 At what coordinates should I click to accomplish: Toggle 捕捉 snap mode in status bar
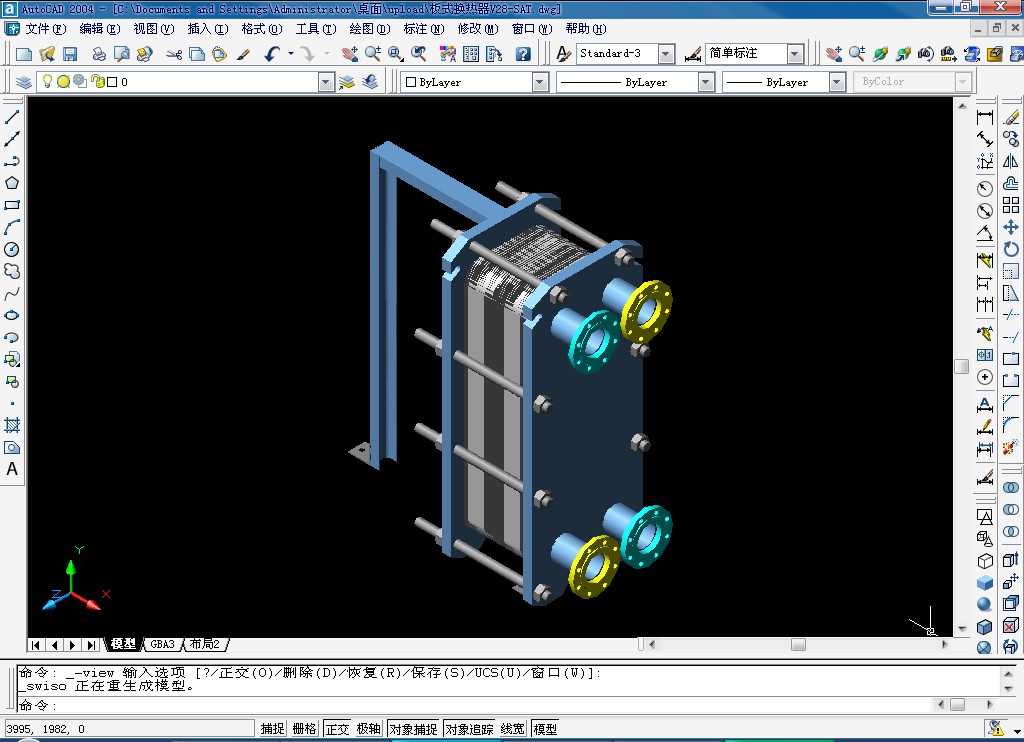click(272, 729)
